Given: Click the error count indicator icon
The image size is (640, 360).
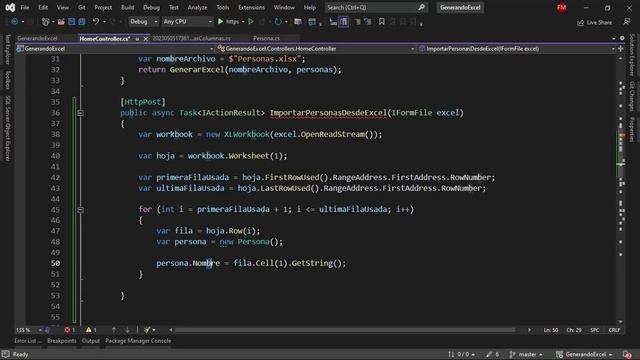Looking at the screenshot, I should (67, 330).
